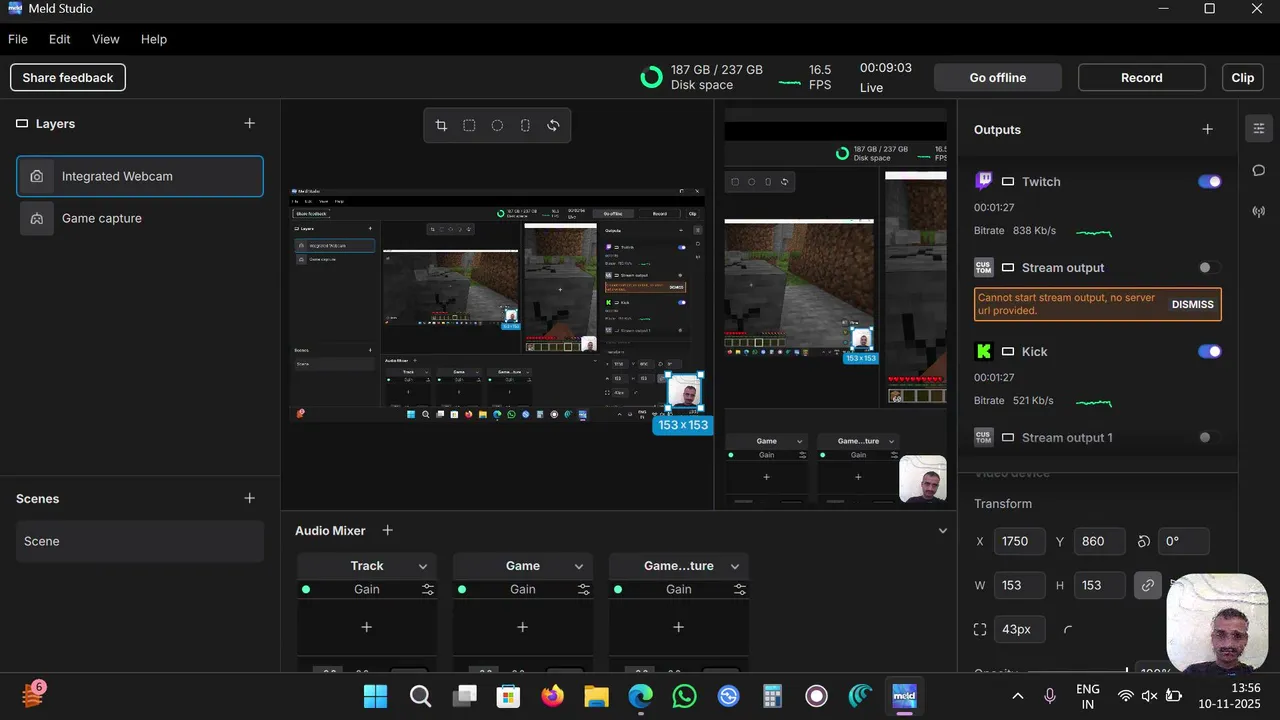
Task: Select the Integrated Webcam layer
Action: pyautogui.click(x=140, y=176)
